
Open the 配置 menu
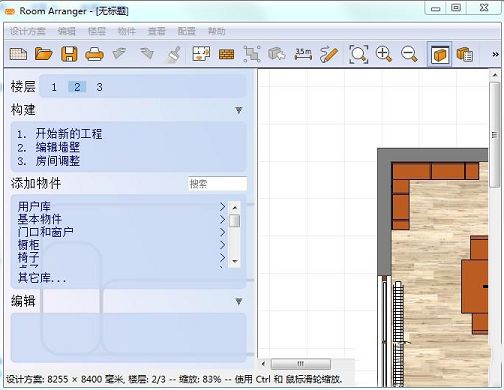tap(186, 31)
